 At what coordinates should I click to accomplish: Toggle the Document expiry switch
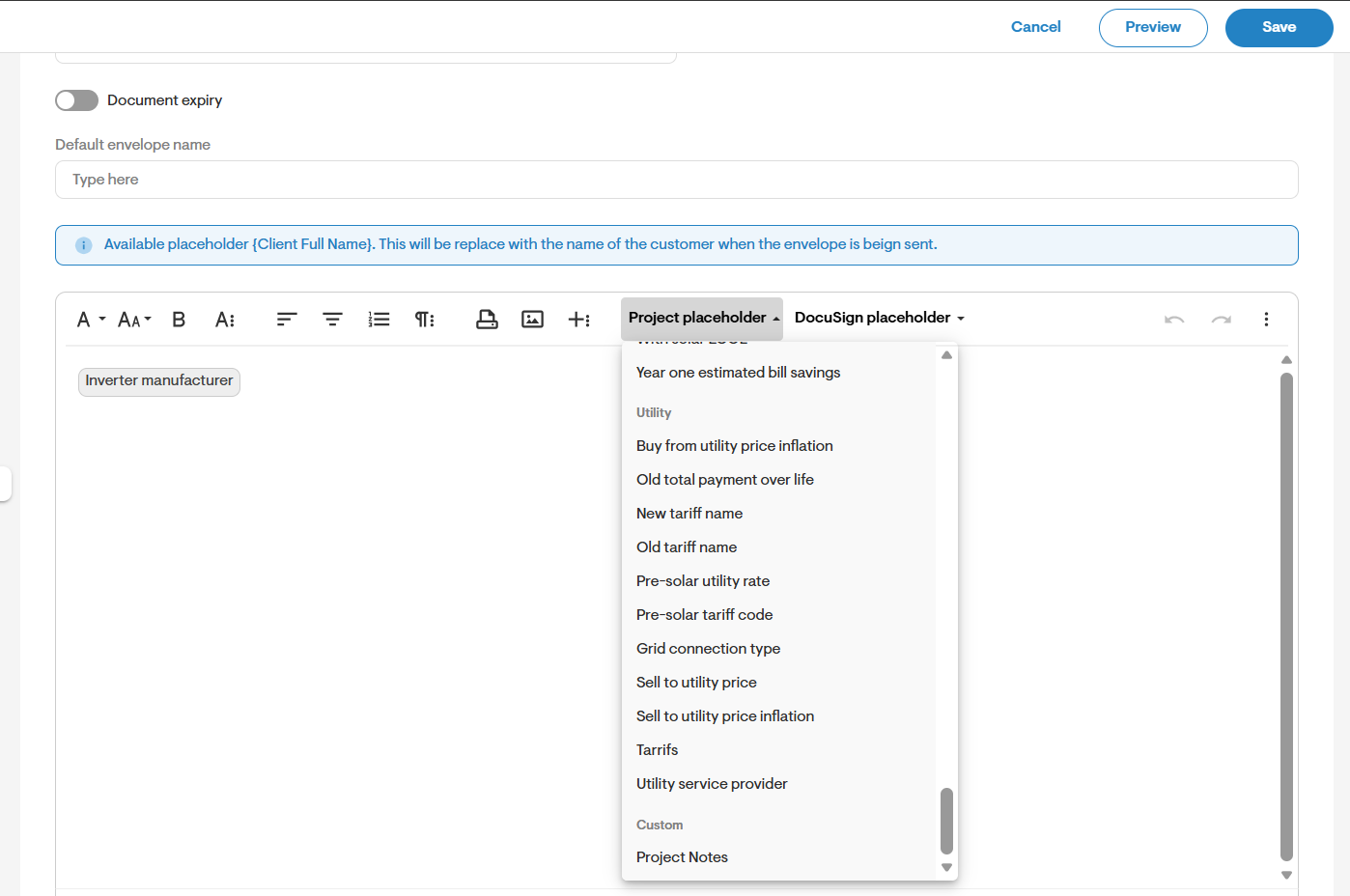pos(76,100)
